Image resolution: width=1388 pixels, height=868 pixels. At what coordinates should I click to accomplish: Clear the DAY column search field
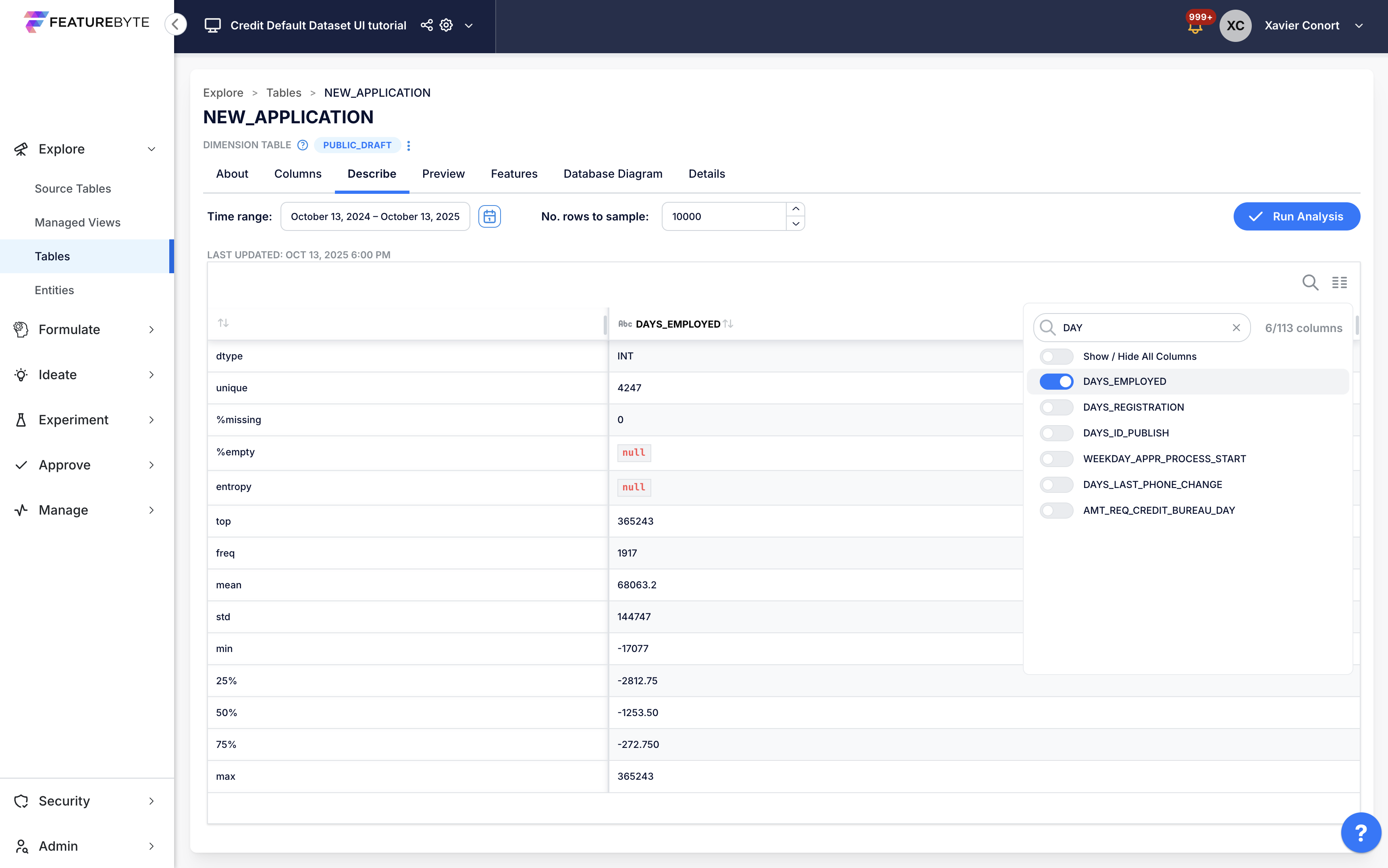point(1236,328)
